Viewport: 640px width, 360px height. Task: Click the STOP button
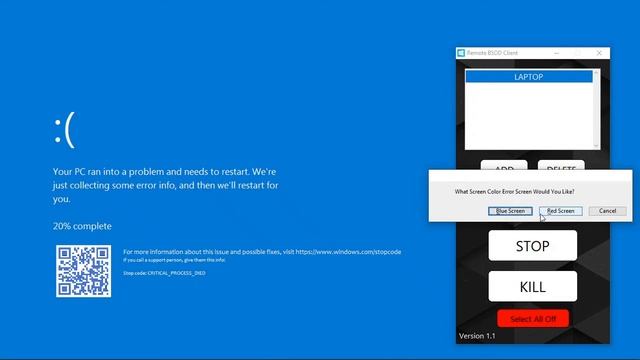533,246
